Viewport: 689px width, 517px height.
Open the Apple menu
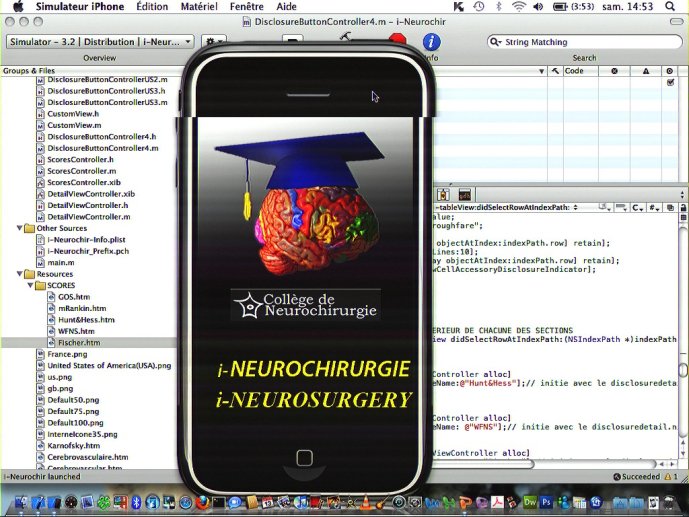[x=18, y=6]
